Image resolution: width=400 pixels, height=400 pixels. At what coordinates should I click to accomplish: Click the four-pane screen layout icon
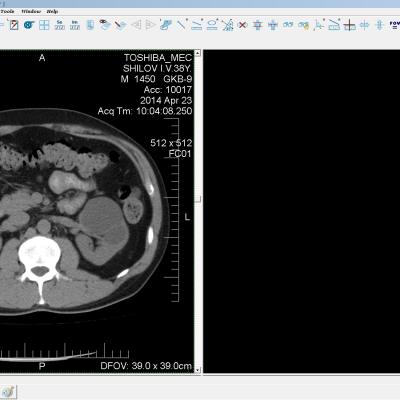[x=44, y=25]
